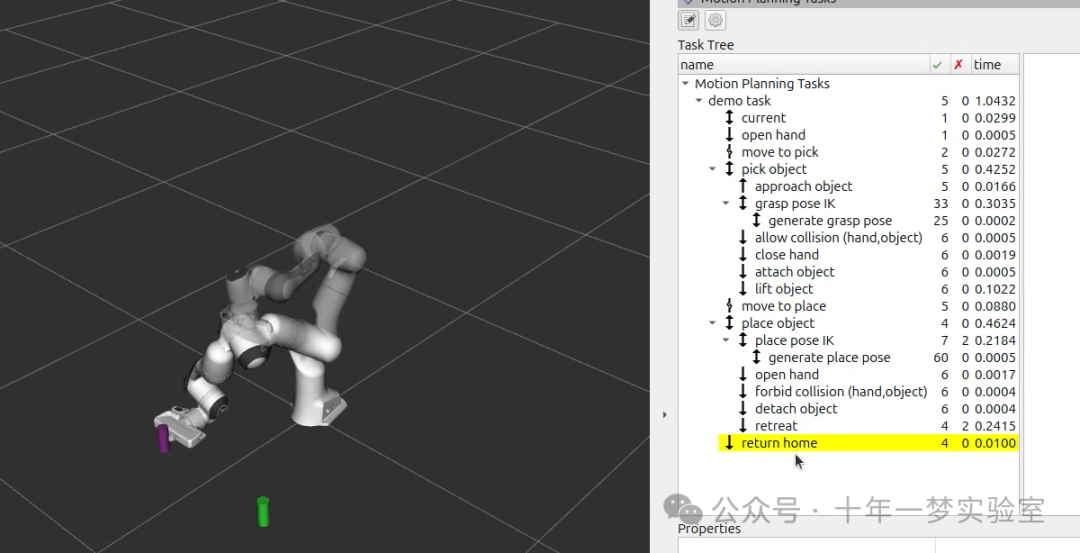Screen dimensions: 1080x553
Task: Select the return home stage label
Action: coord(779,443)
